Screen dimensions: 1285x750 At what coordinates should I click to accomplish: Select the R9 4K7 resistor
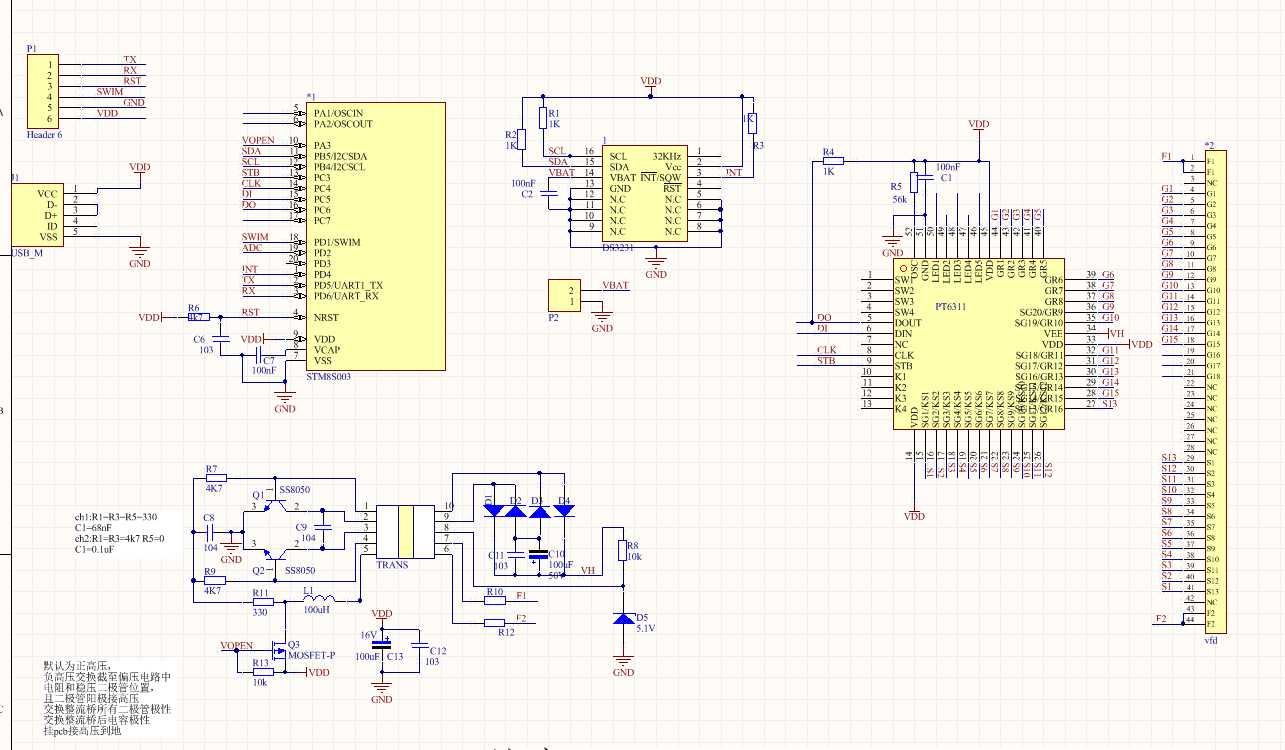coord(215,579)
